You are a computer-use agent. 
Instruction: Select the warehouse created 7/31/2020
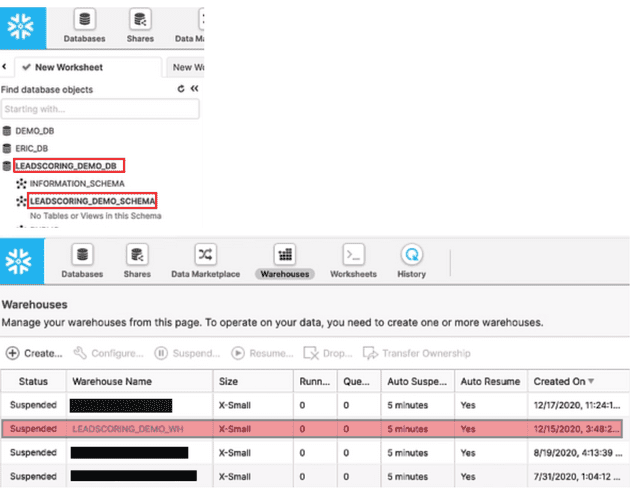point(315,476)
